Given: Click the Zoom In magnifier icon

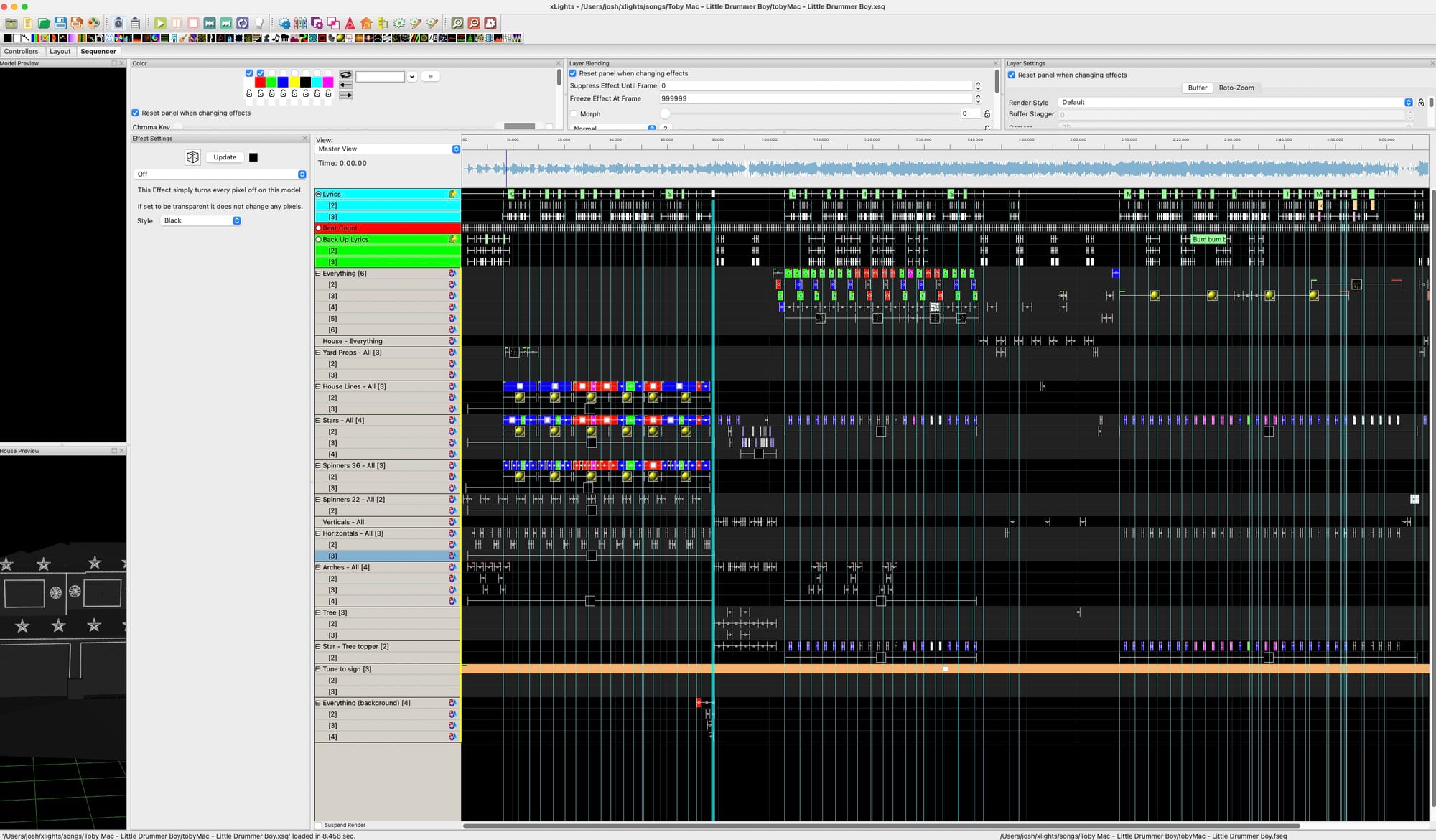Looking at the screenshot, I should 457,24.
